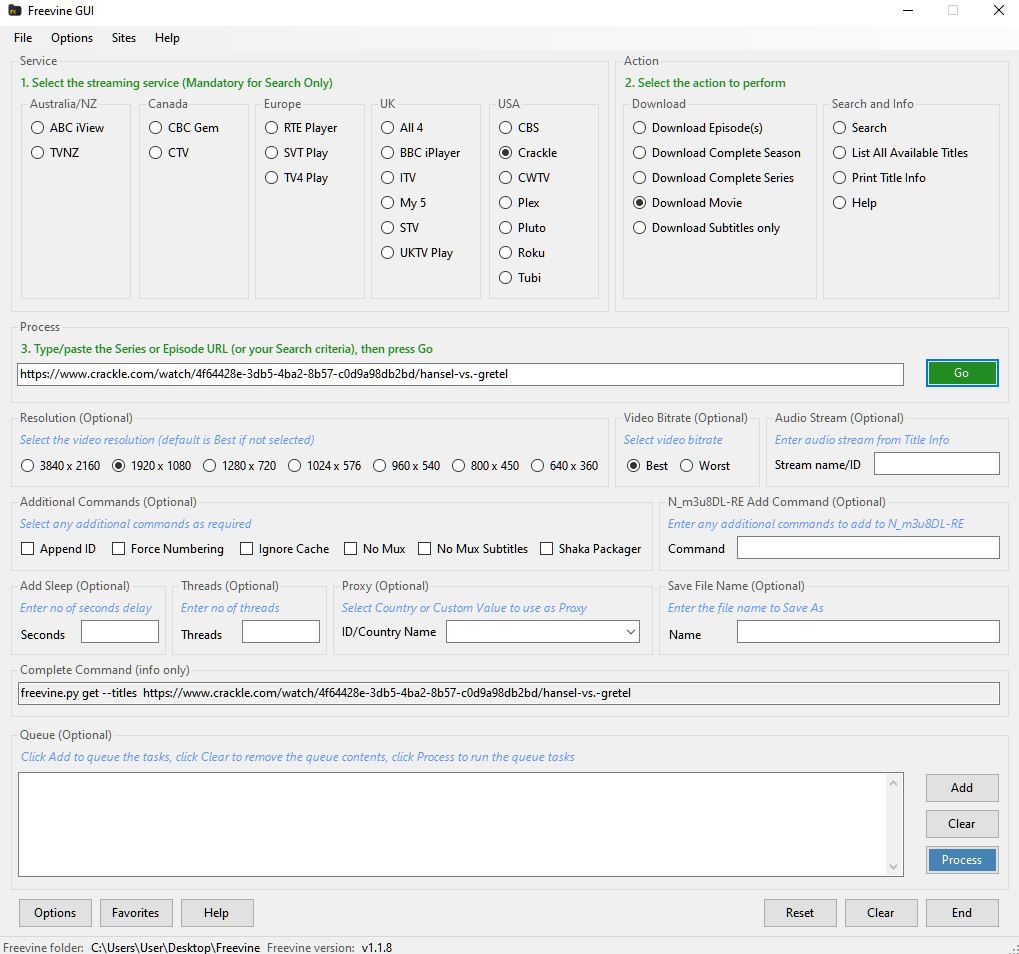Click the Save File Name input field
This screenshot has width=1019, height=954.
867,632
